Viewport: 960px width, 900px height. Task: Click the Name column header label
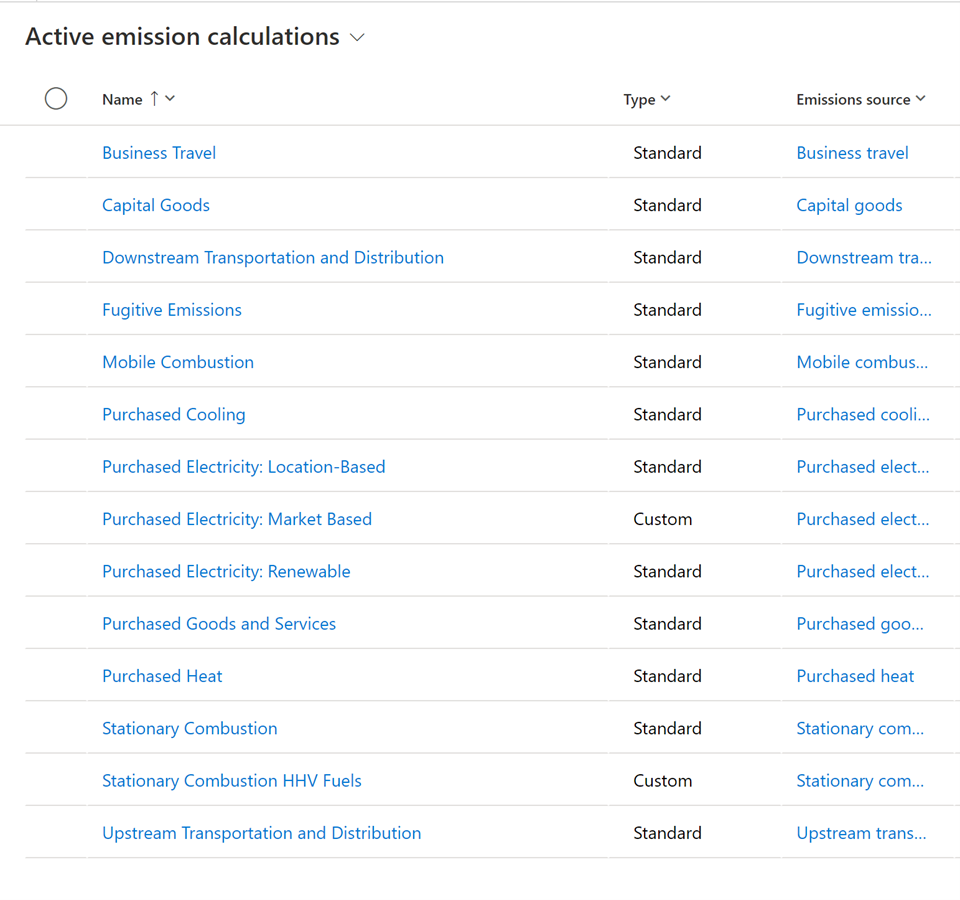coord(122,99)
